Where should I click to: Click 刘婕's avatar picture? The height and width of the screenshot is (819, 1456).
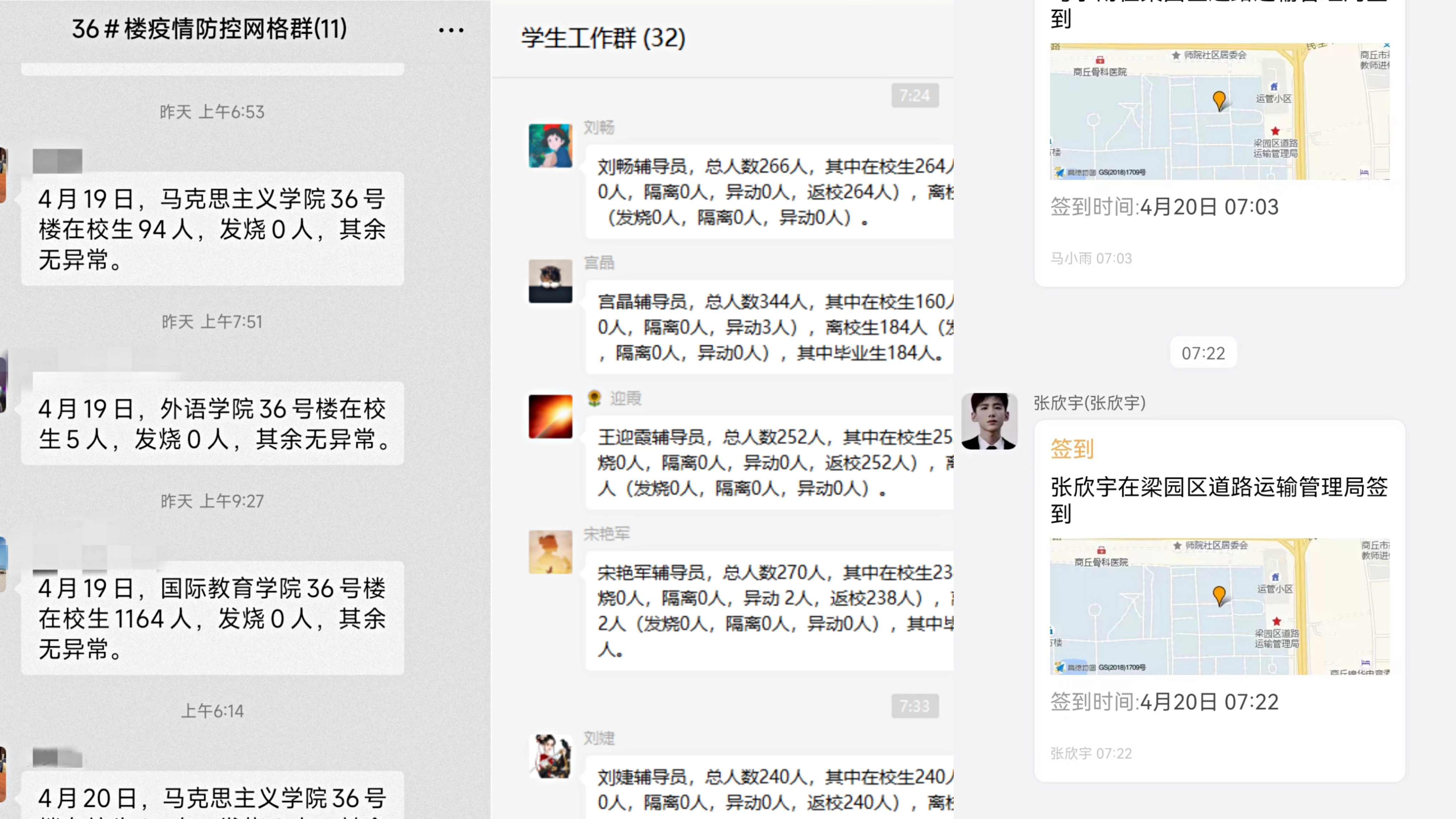pyautogui.click(x=550, y=756)
